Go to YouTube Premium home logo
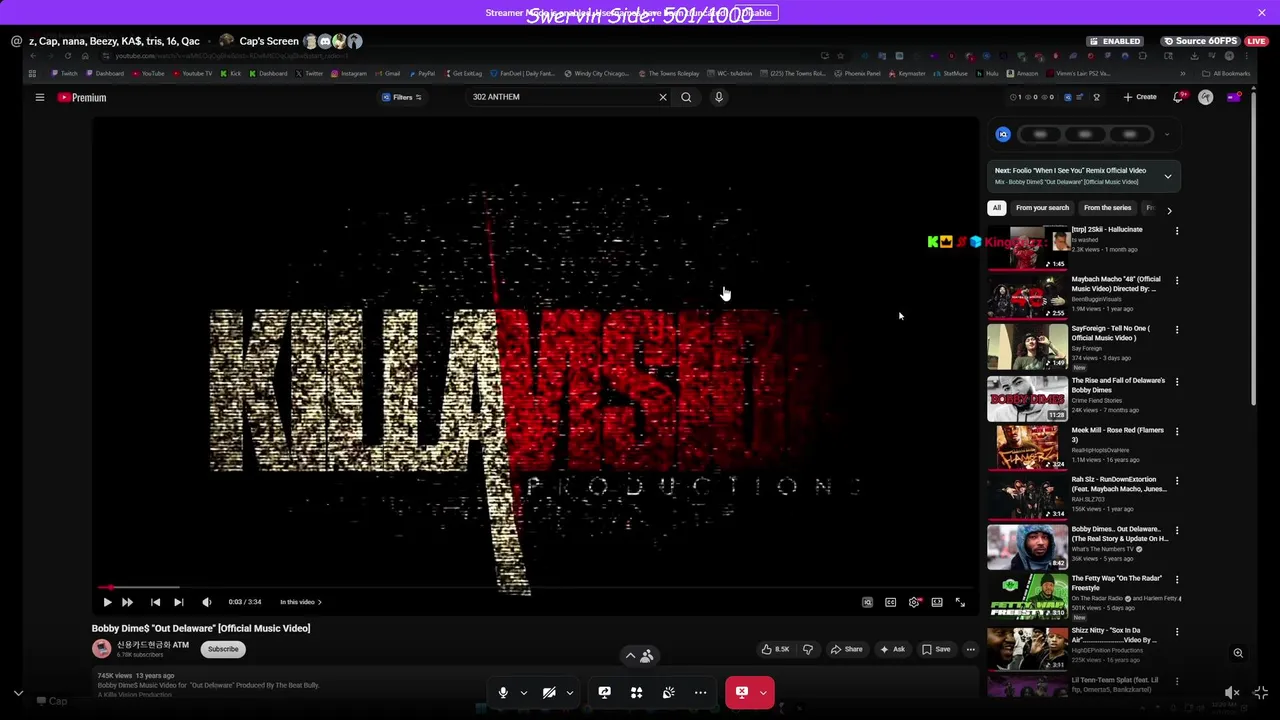 82,97
